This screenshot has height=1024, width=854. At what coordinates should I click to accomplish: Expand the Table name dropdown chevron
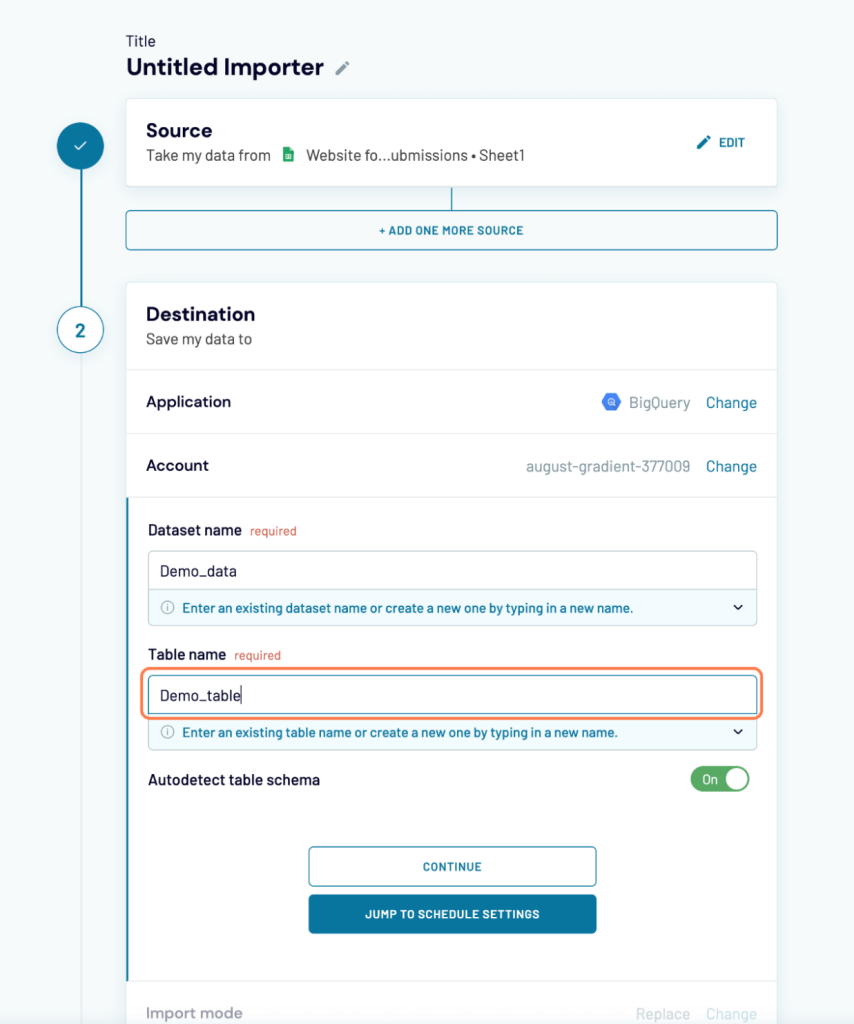coord(738,733)
